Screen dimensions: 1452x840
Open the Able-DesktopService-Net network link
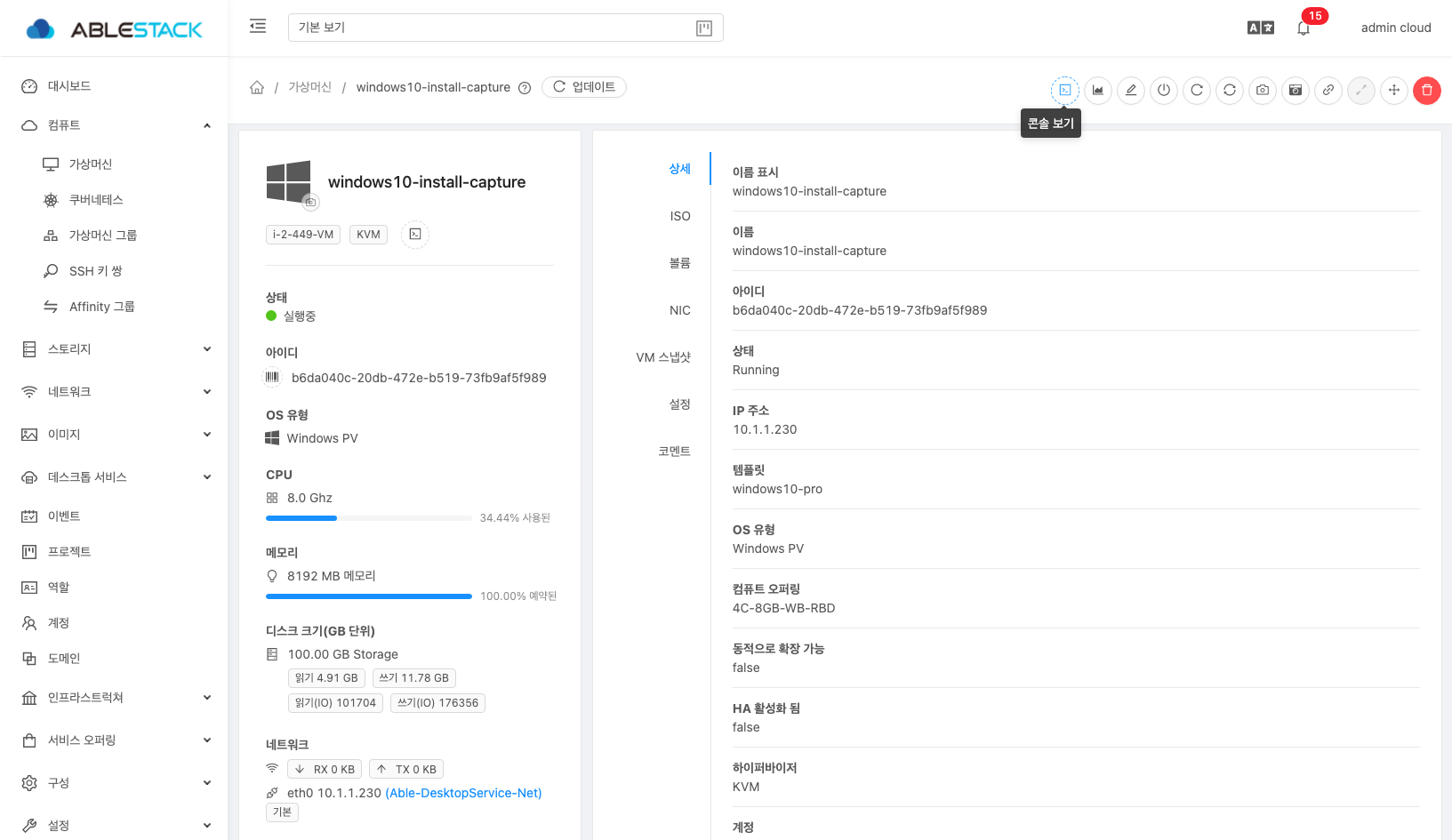[x=463, y=793]
